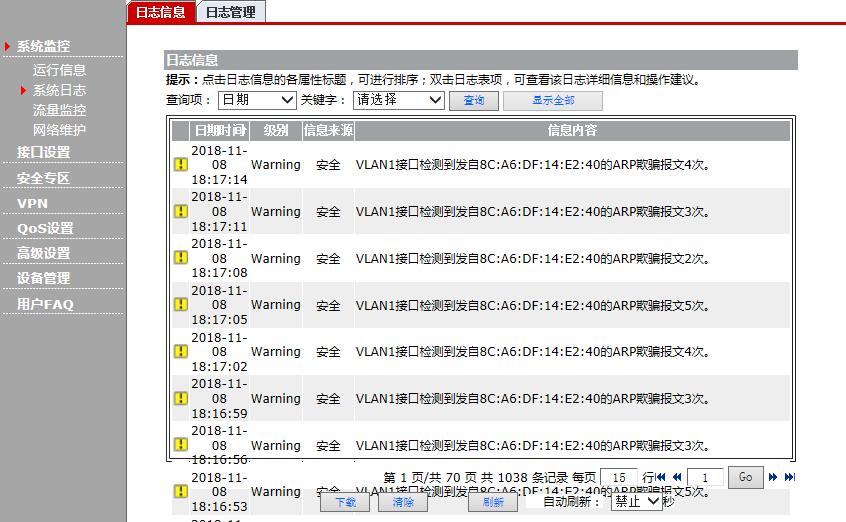Click the 显示全部 button
This screenshot has height=522, width=846.
553,100
